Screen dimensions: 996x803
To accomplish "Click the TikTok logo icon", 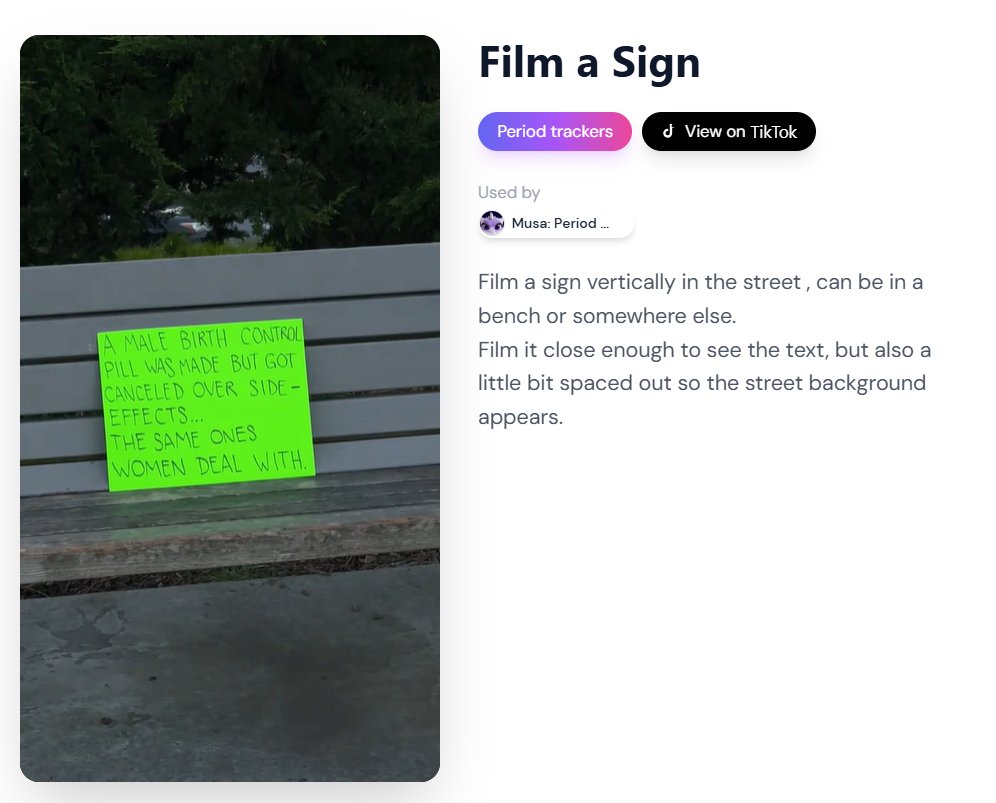I will (668, 131).
